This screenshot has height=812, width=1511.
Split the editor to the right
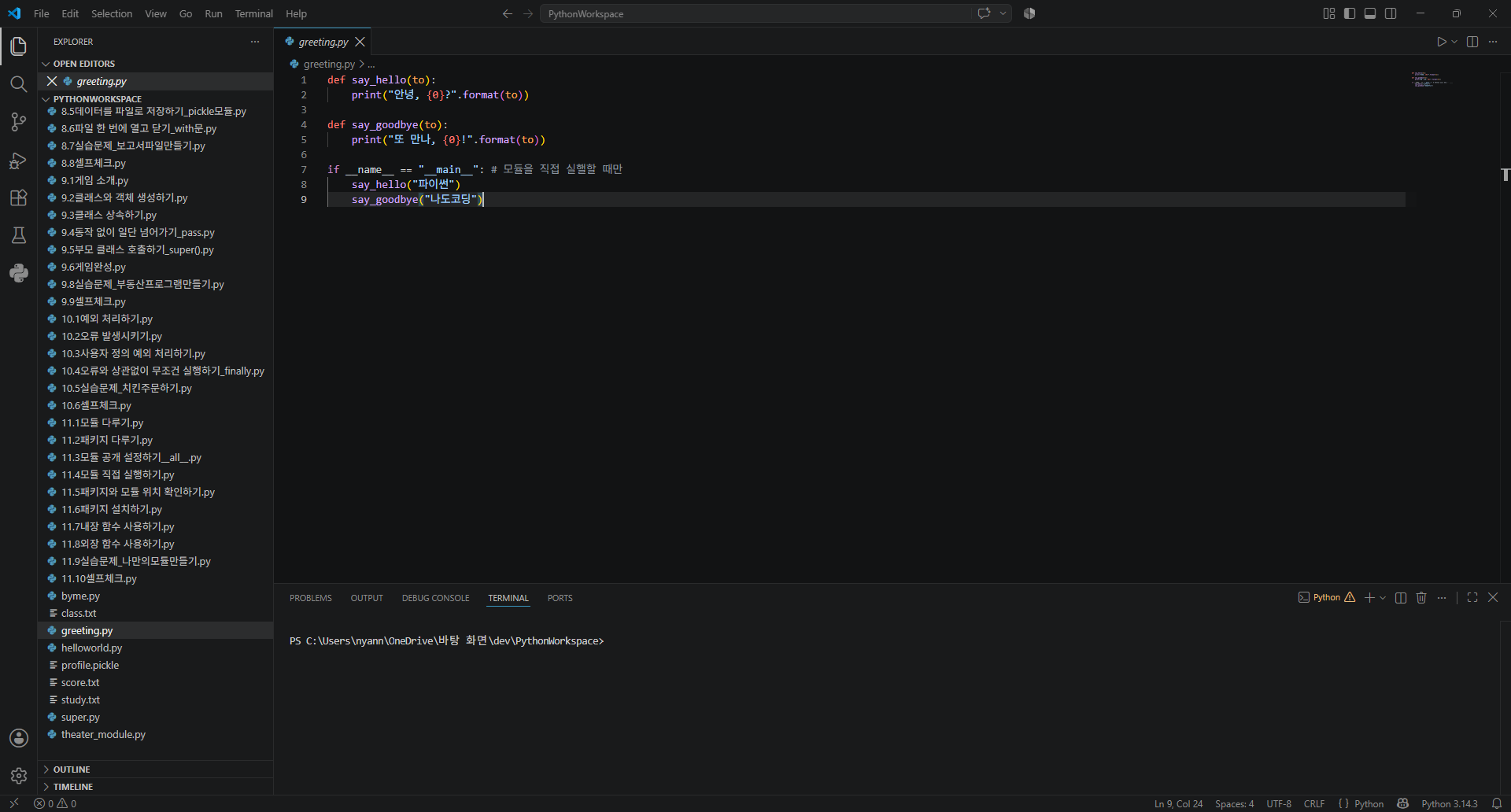click(1472, 42)
